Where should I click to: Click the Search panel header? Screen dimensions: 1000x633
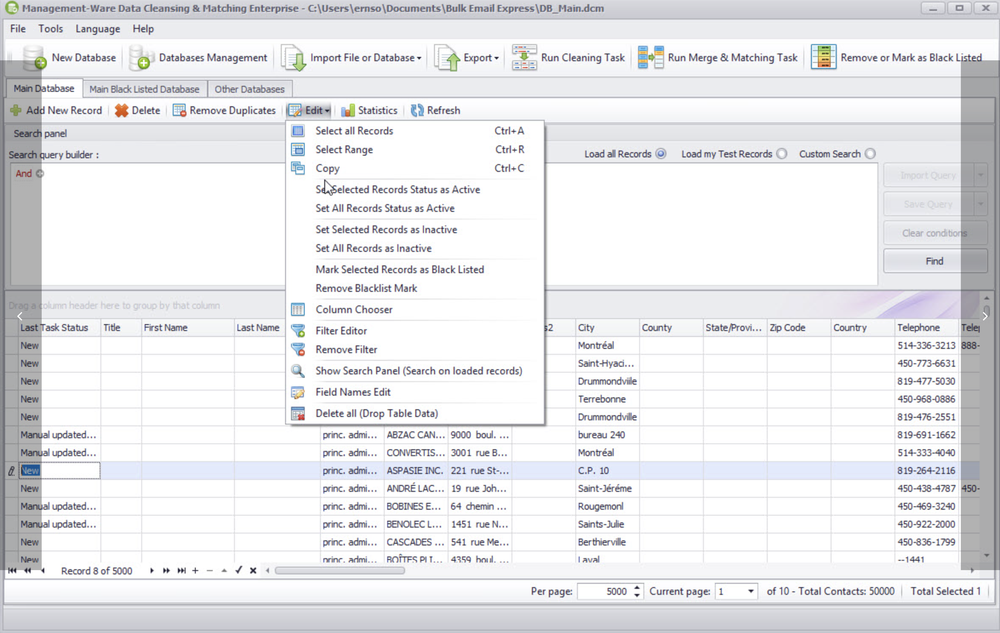click(40, 133)
